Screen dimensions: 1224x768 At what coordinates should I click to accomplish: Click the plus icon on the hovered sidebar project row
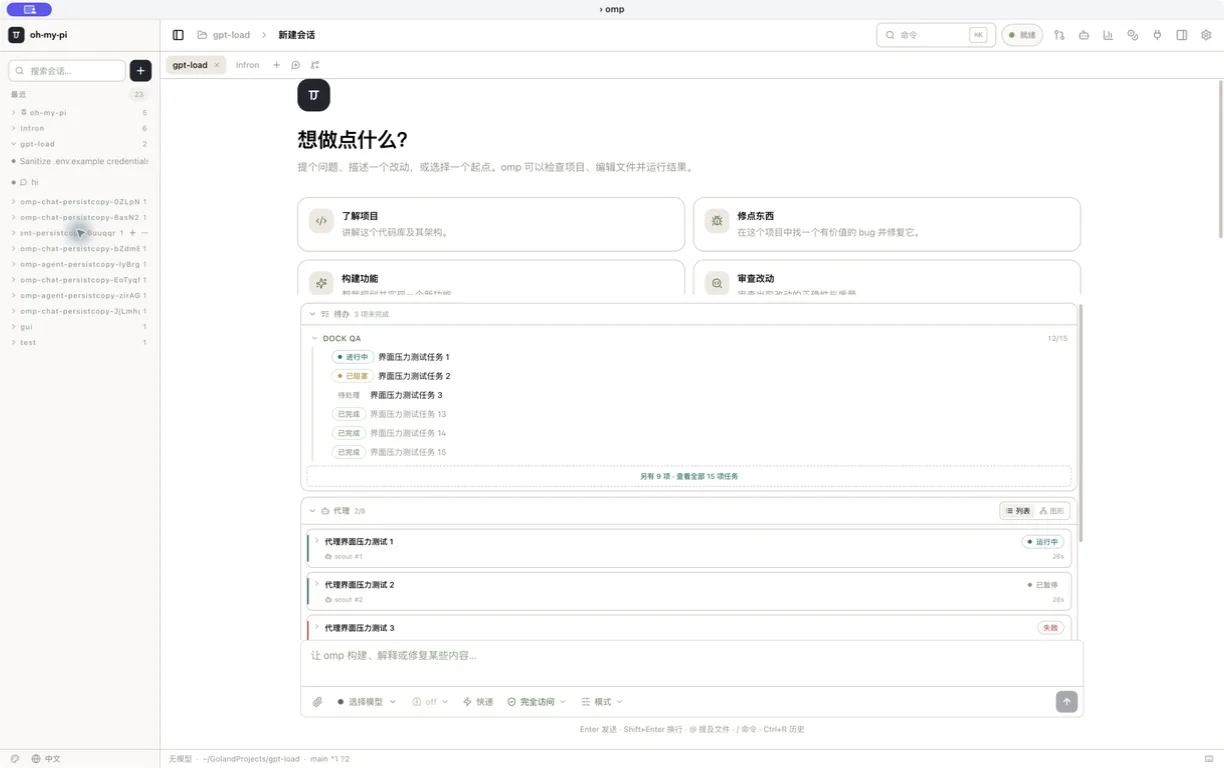click(132, 233)
